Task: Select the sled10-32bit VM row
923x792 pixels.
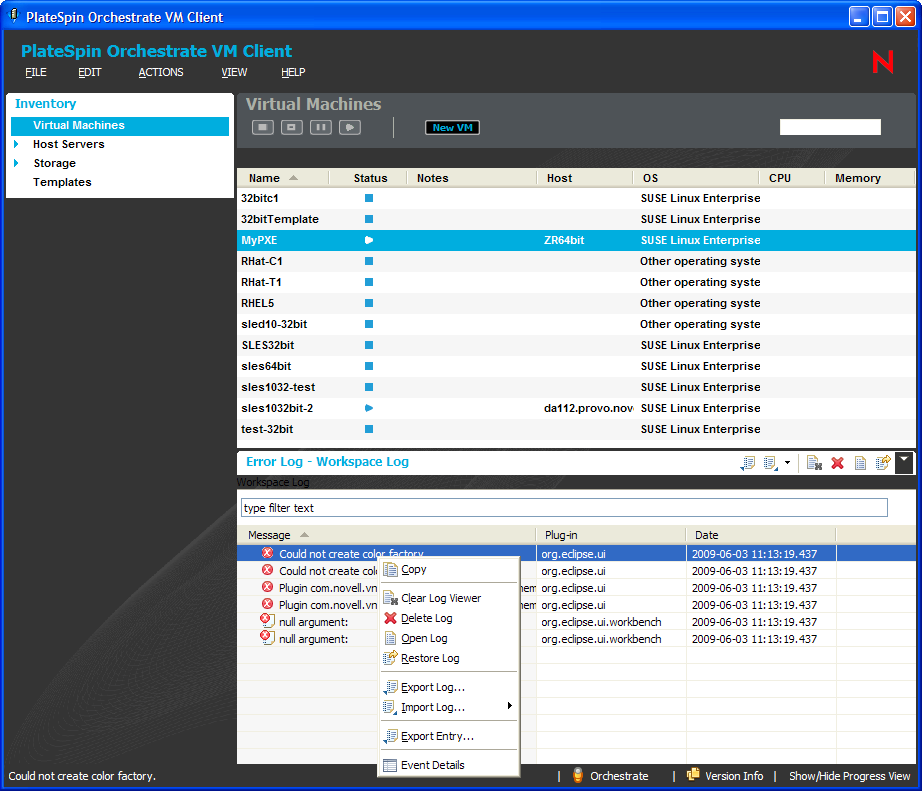Action: click(576, 324)
